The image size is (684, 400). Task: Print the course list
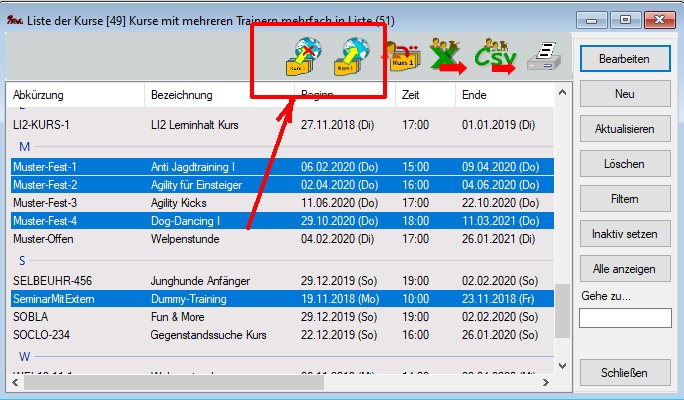click(544, 57)
